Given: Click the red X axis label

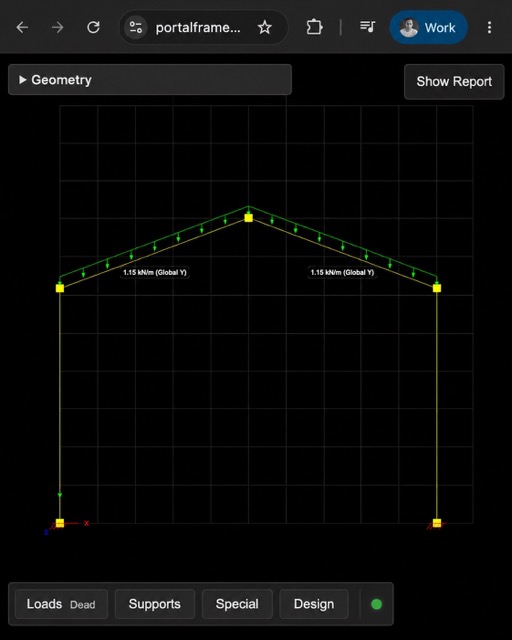Looking at the screenshot, I should 87,523.
